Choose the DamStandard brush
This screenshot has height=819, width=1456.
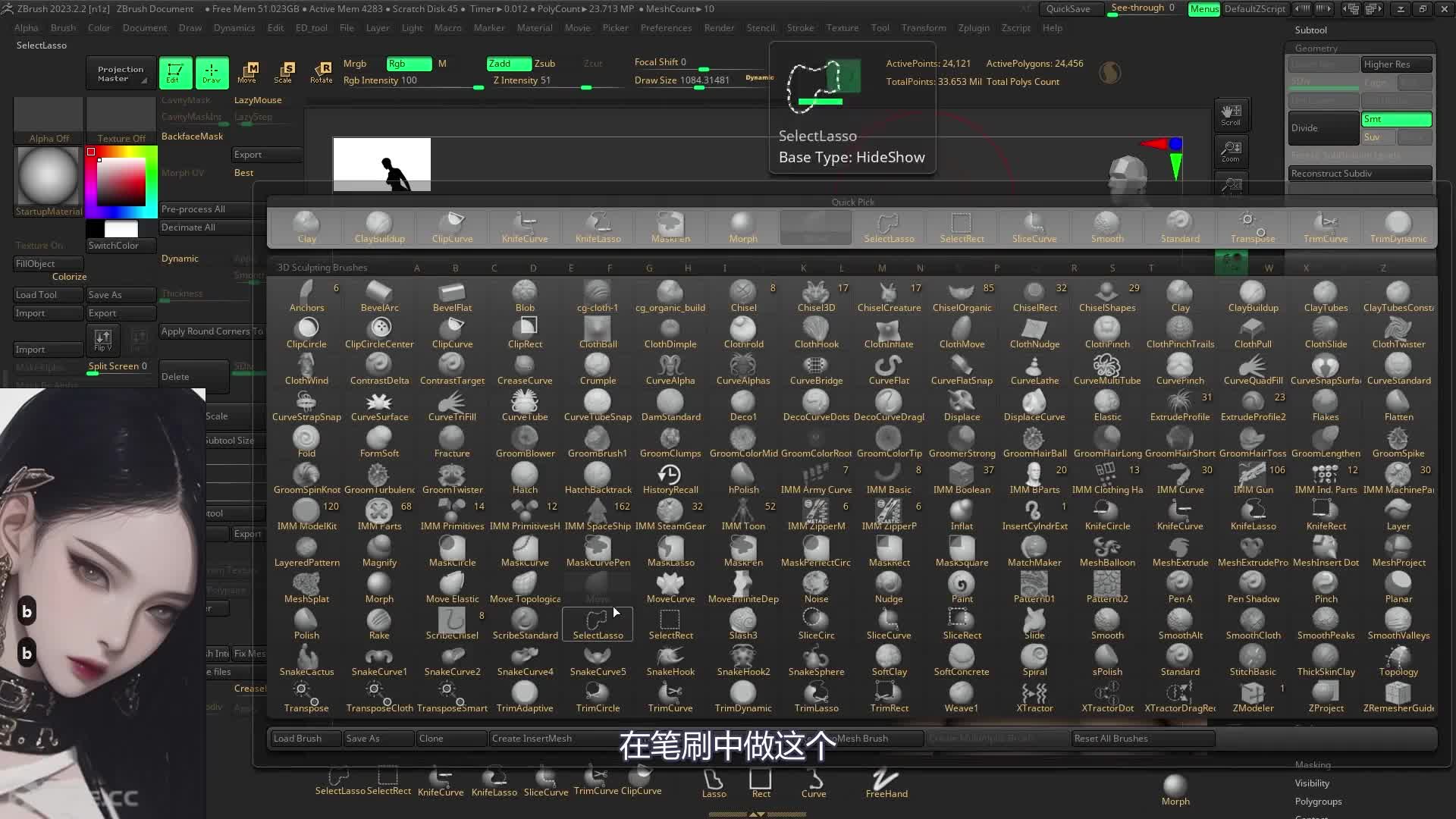coord(670,406)
